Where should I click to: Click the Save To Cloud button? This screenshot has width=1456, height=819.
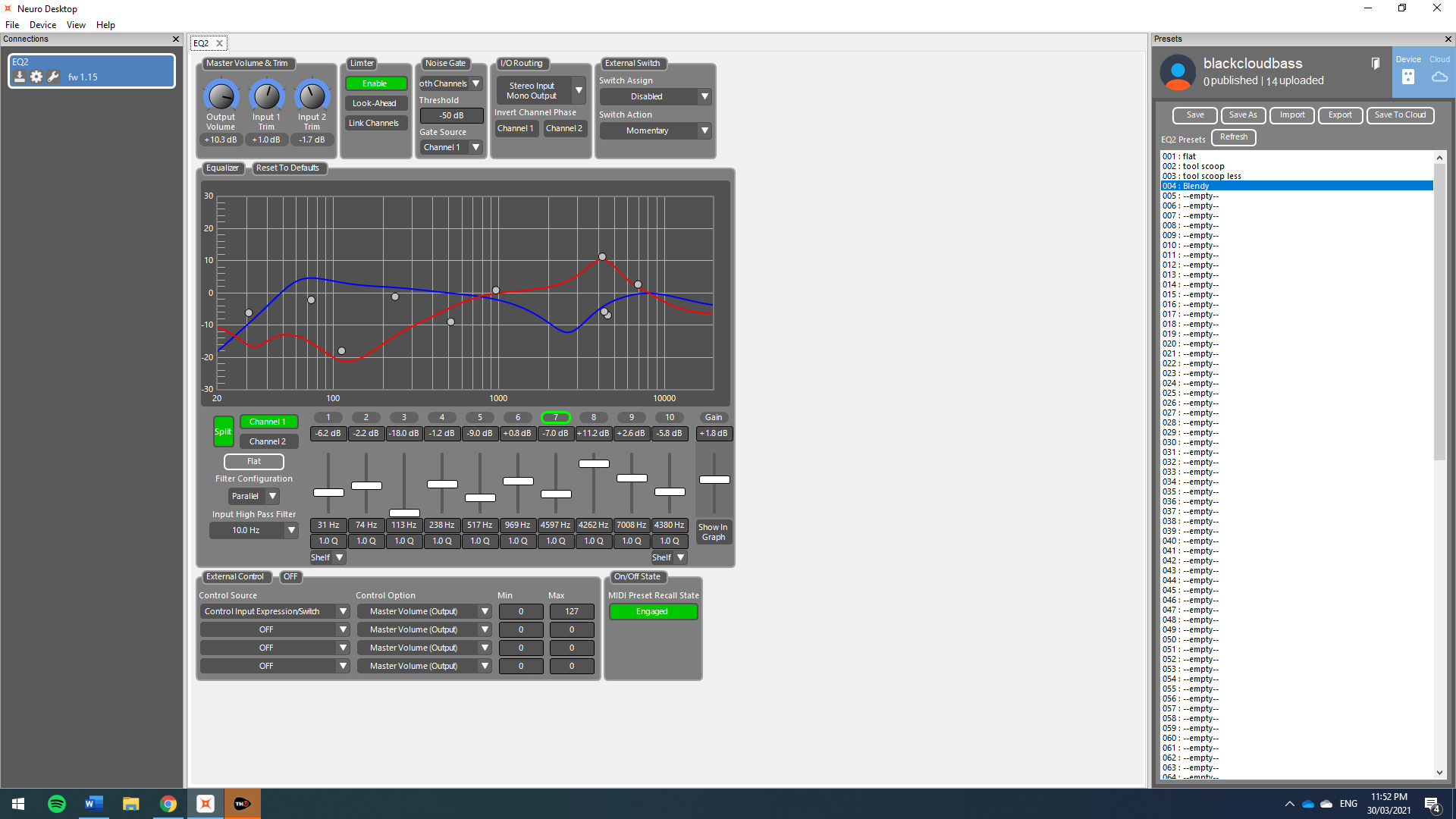tap(1400, 115)
